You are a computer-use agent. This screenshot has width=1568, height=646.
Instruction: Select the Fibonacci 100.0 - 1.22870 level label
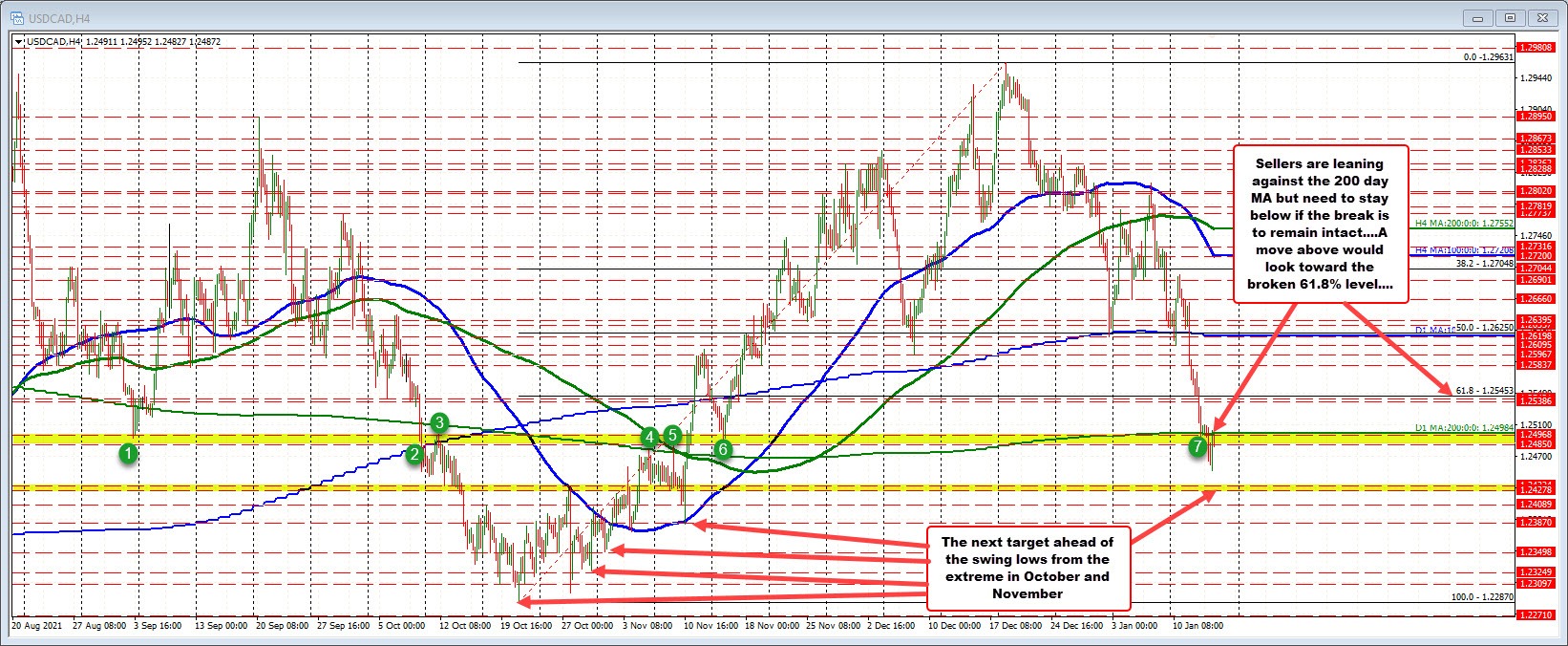click(1482, 596)
